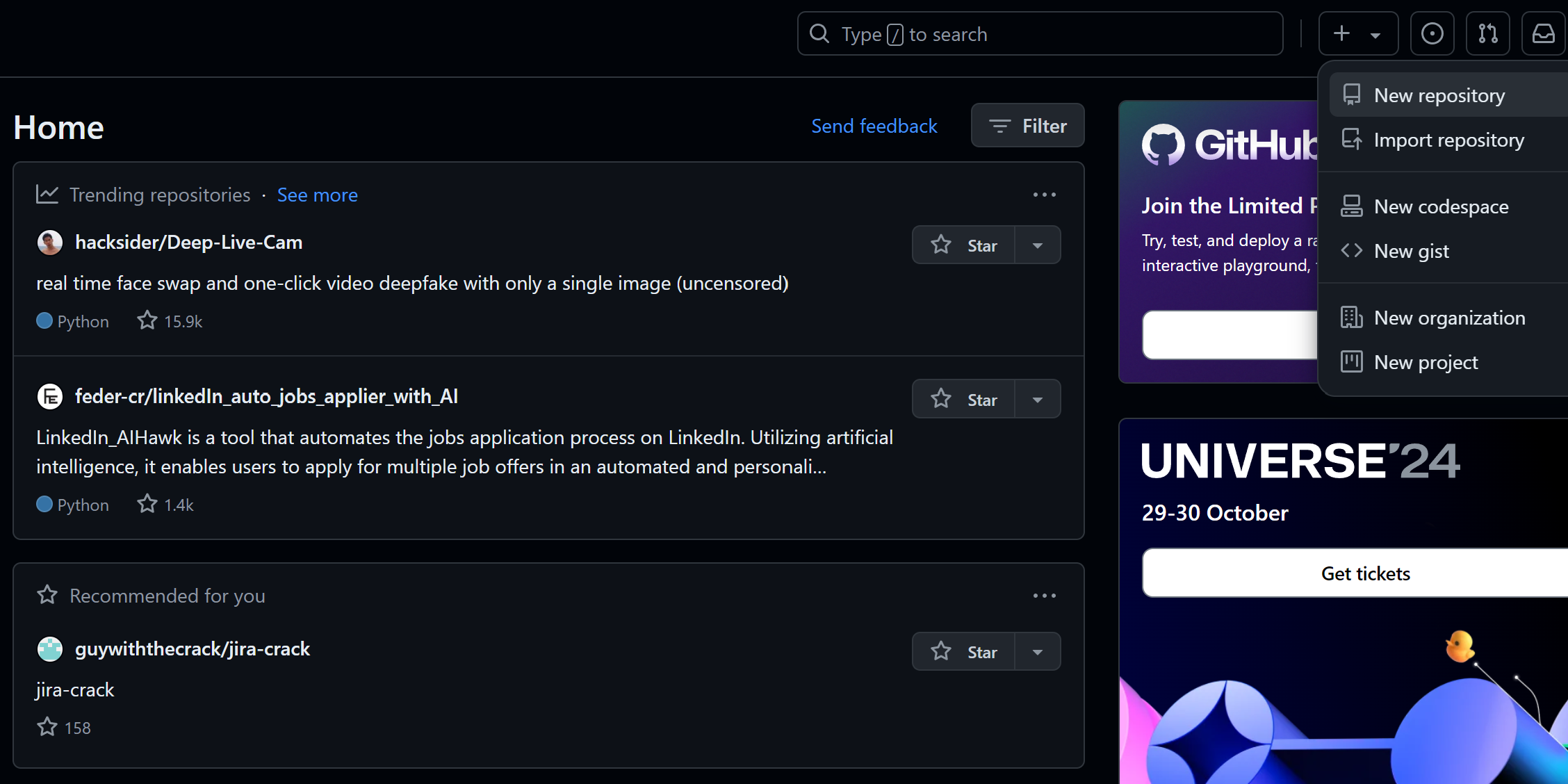Click the white button in GitHub banner
Image resolution: width=1568 pixels, height=784 pixels.
pos(1230,335)
